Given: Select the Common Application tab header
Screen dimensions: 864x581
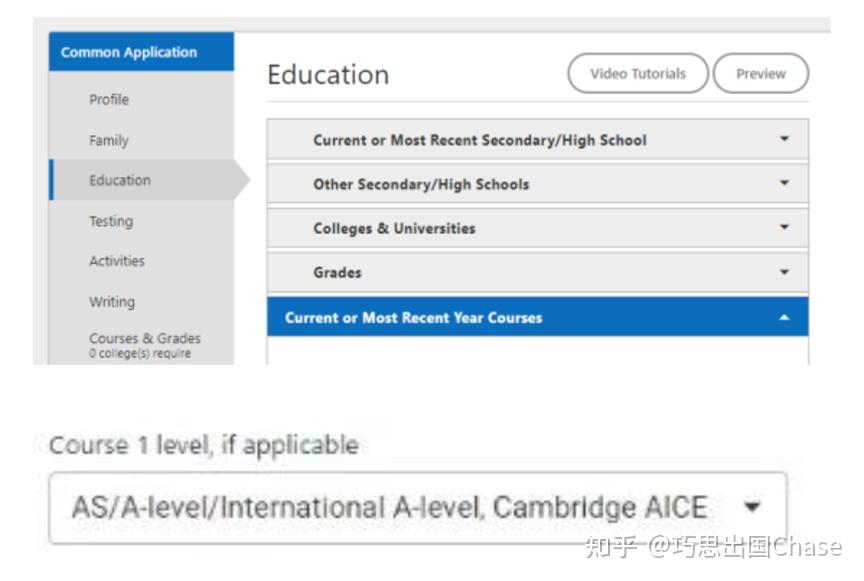Looking at the screenshot, I should [140, 52].
